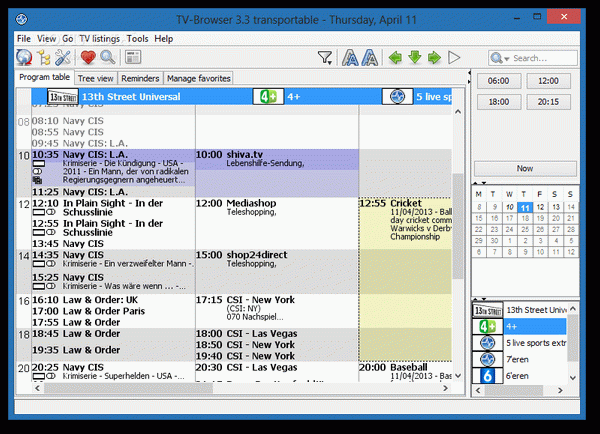Select 13th Street Universal in channel list
600x434 pixels.
tap(520, 310)
